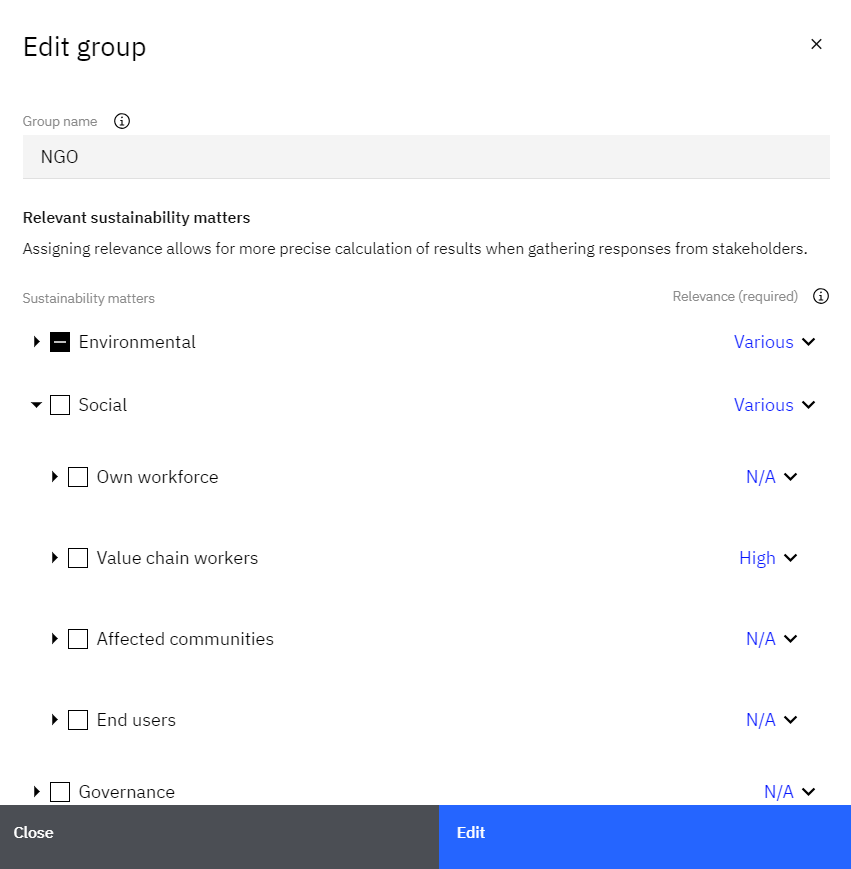Select the Social label text

pyautogui.click(x=102, y=405)
